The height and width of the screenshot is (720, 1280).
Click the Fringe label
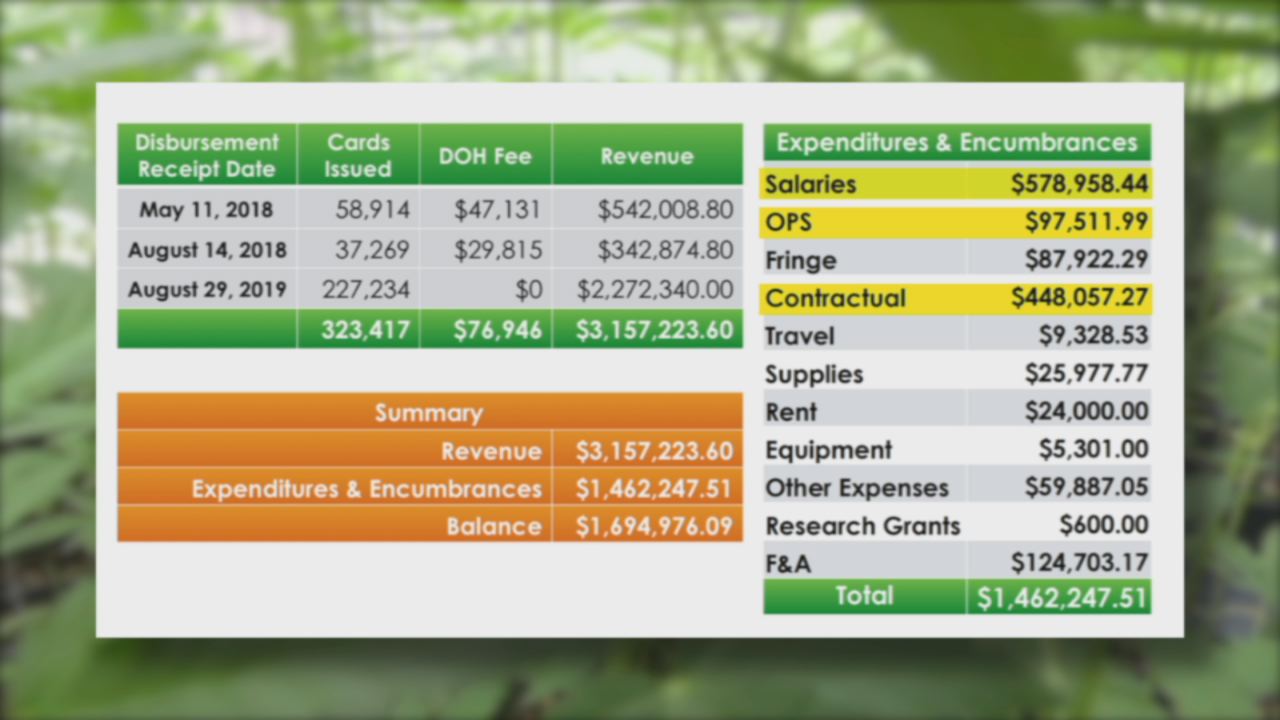pyautogui.click(x=801, y=261)
